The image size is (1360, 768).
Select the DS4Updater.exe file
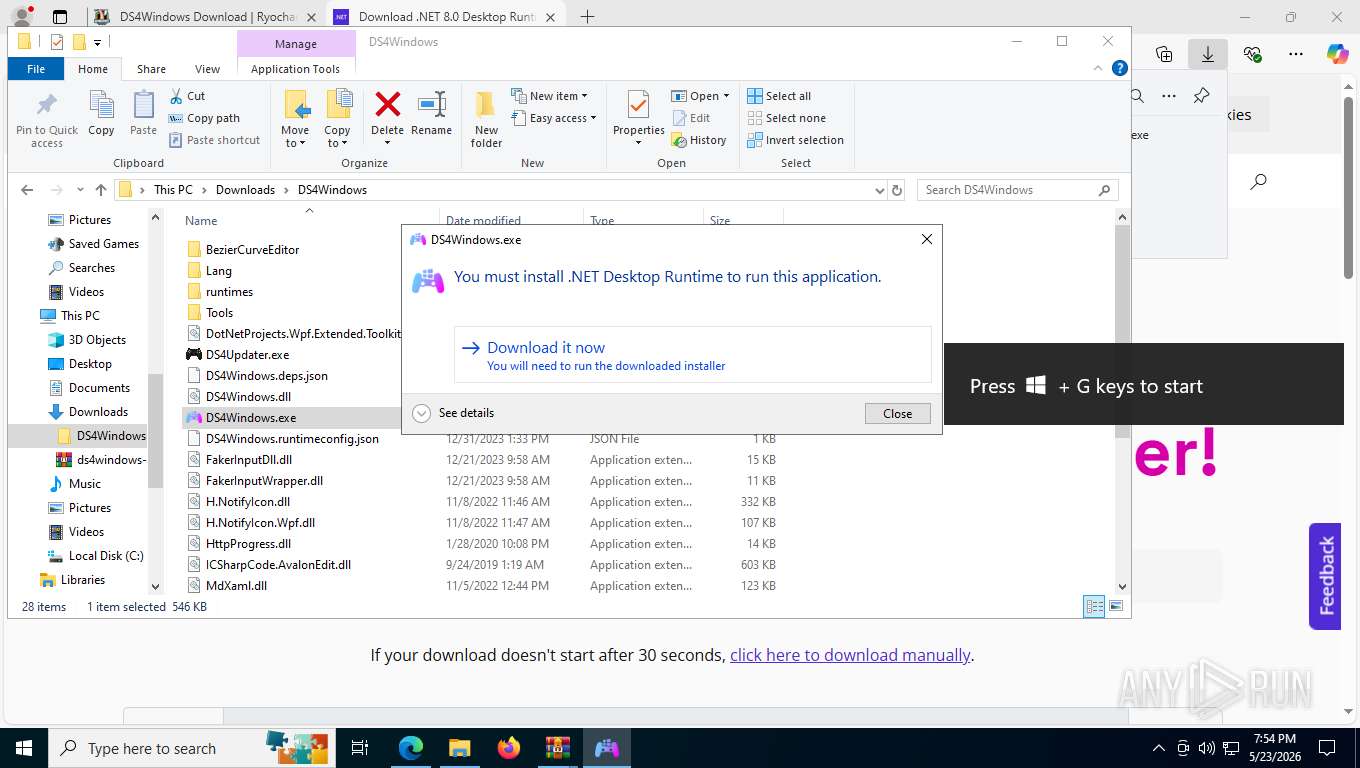[247, 355]
